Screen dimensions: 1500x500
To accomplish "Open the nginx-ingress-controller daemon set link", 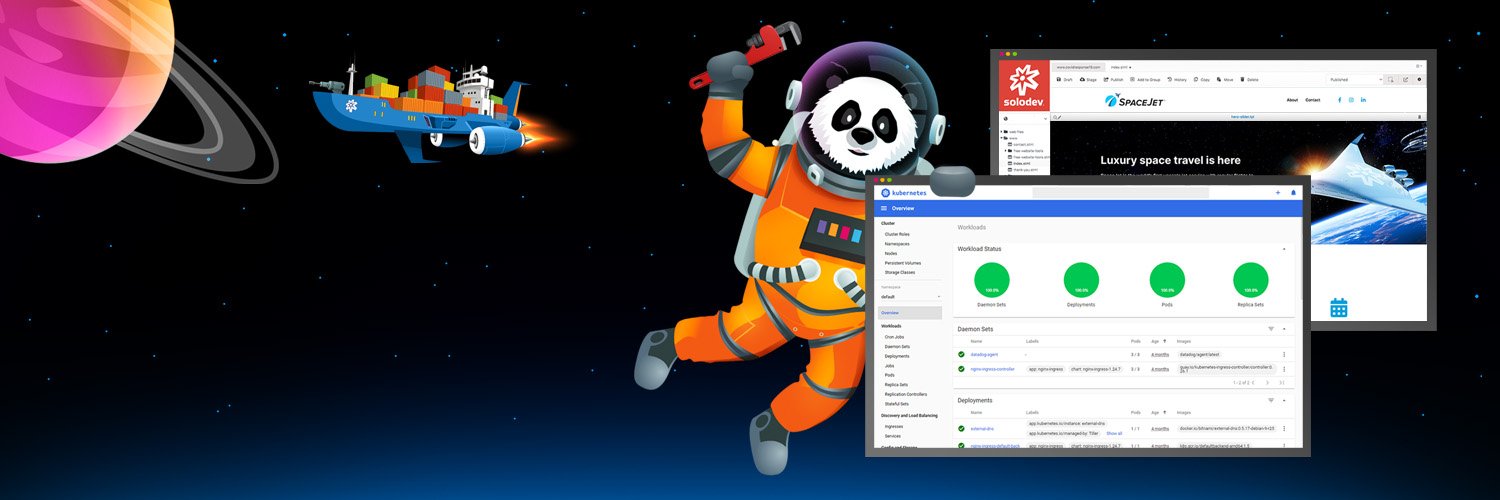I will click(992, 369).
